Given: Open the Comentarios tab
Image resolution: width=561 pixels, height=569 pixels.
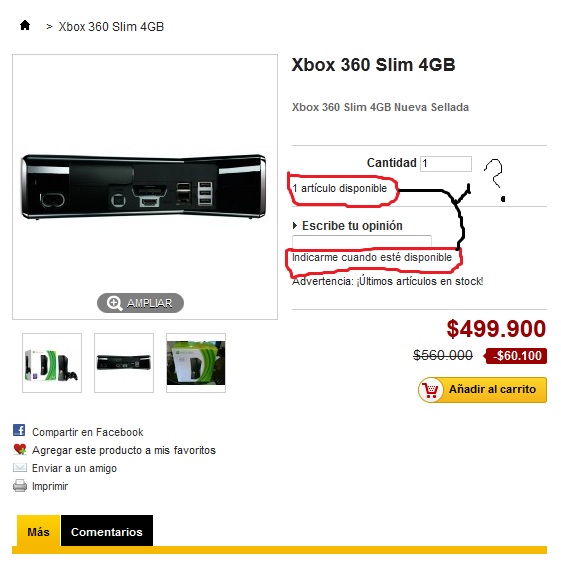Looking at the screenshot, I should [107, 531].
